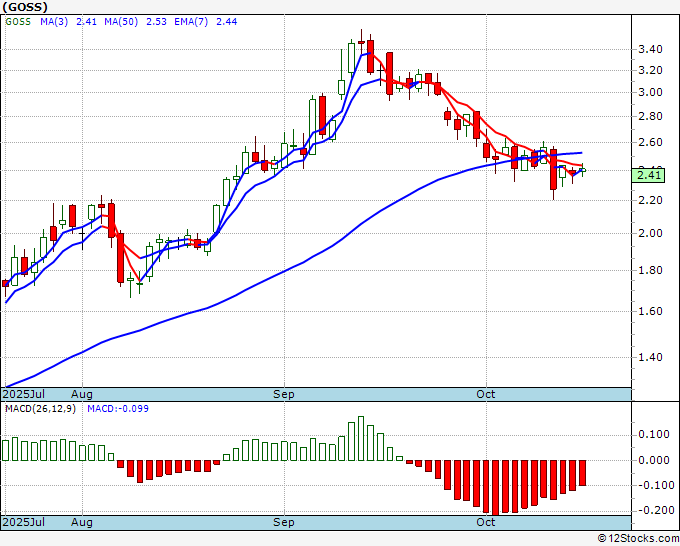Click the 2.80 price axis label
Viewport: 680px width, 546px height.
pyautogui.click(x=651, y=116)
